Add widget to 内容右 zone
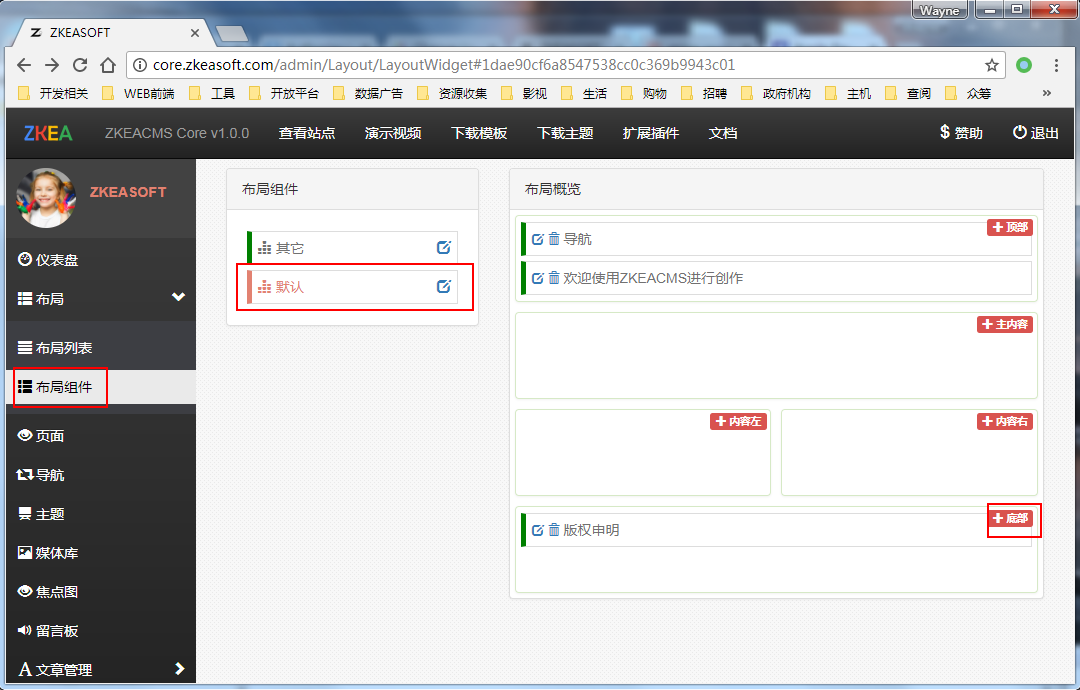This screenshot has height=690, width=1080. pos(1005,421)
